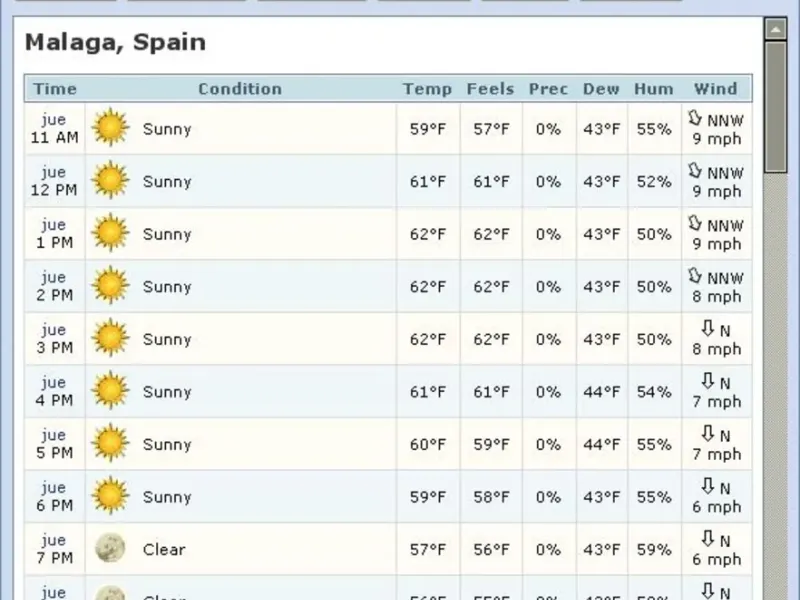
Task: Select the 3 PM sunny weather icon
Action: (110, 339)
